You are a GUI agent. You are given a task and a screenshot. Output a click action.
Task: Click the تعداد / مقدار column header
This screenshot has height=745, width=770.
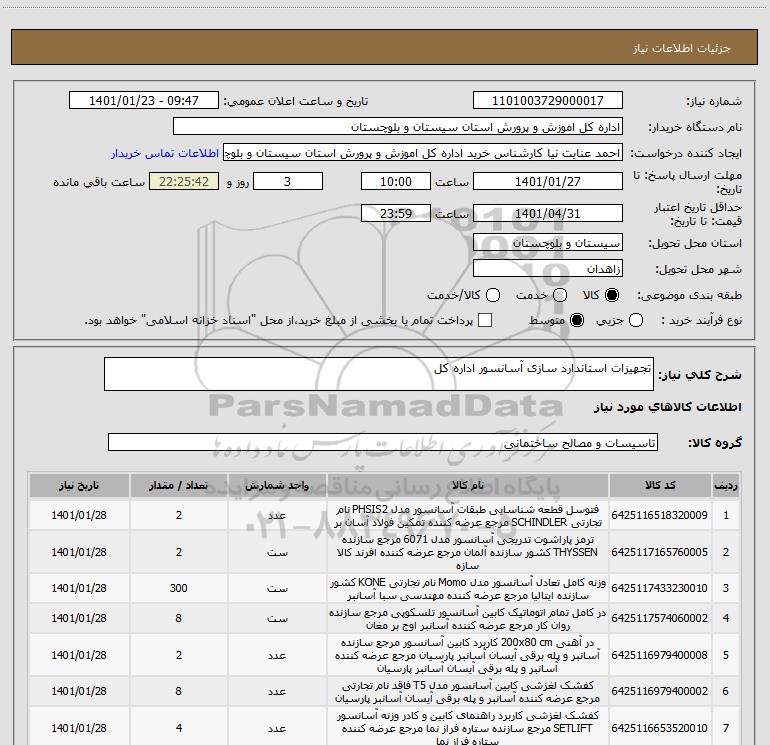click(x=178, y=486)
